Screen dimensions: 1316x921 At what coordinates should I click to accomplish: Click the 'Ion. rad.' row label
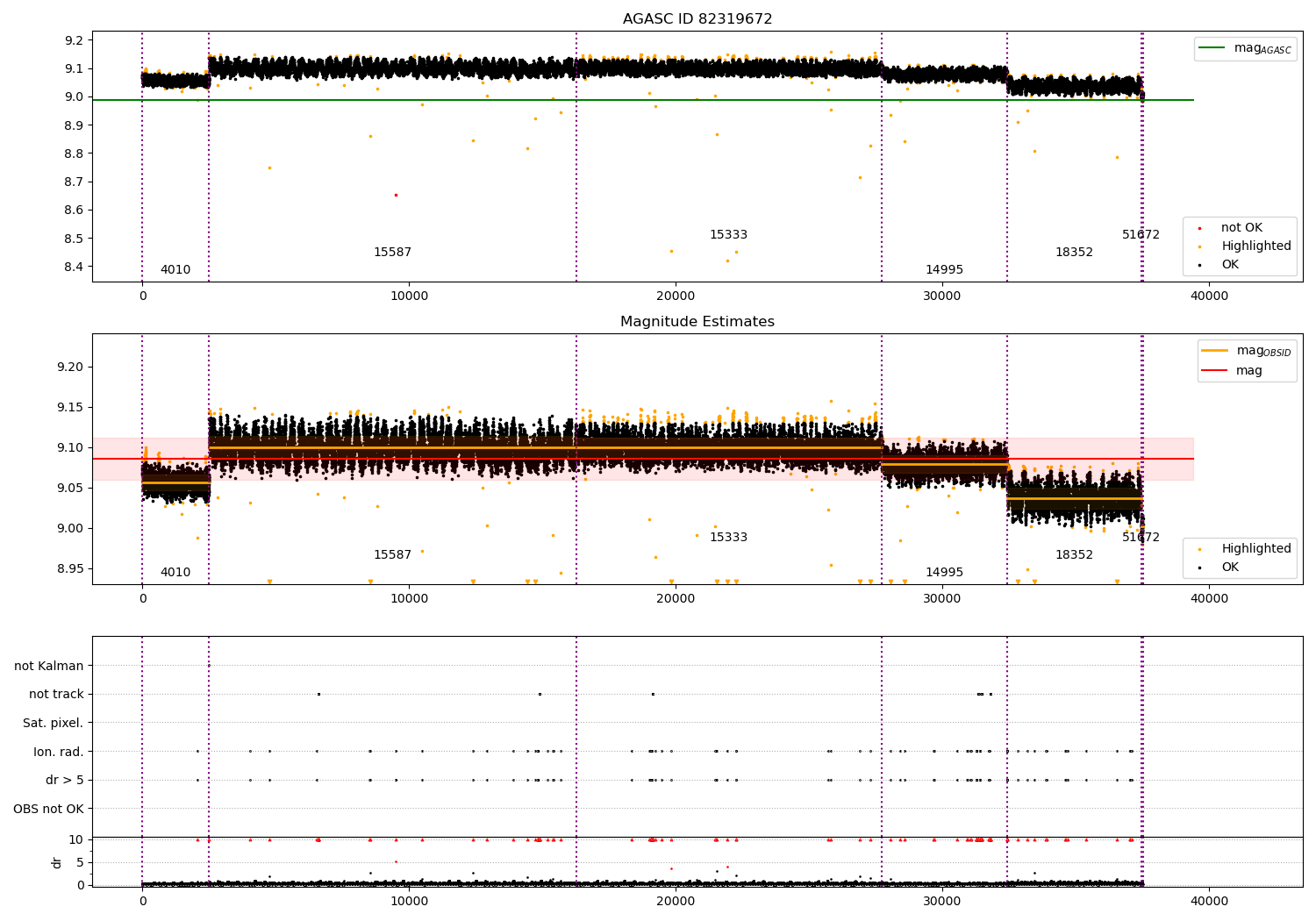pyautogui.click(x=59, y=752)
